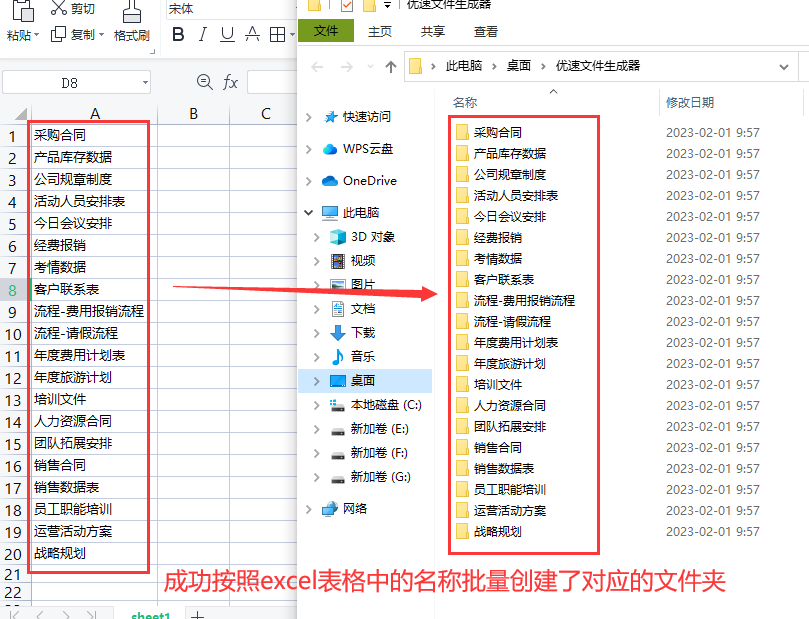Select column B header in spreadsheet
The width and height of the screenshot is (809, 619).
pos(193,113)
